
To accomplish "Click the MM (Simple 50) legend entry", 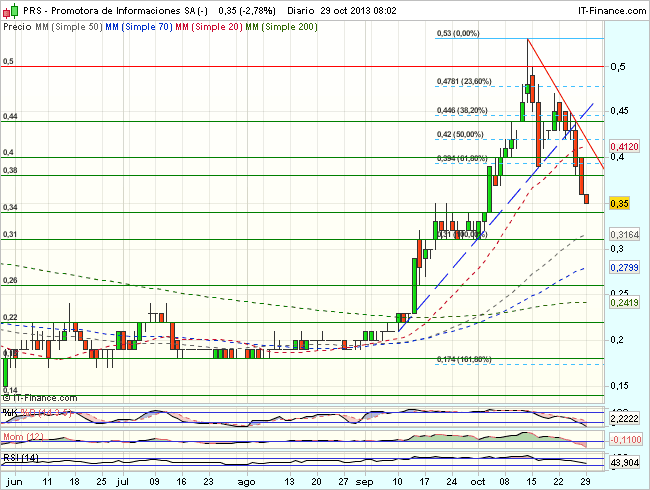I will pyautogui.click(x=68, y=27).
